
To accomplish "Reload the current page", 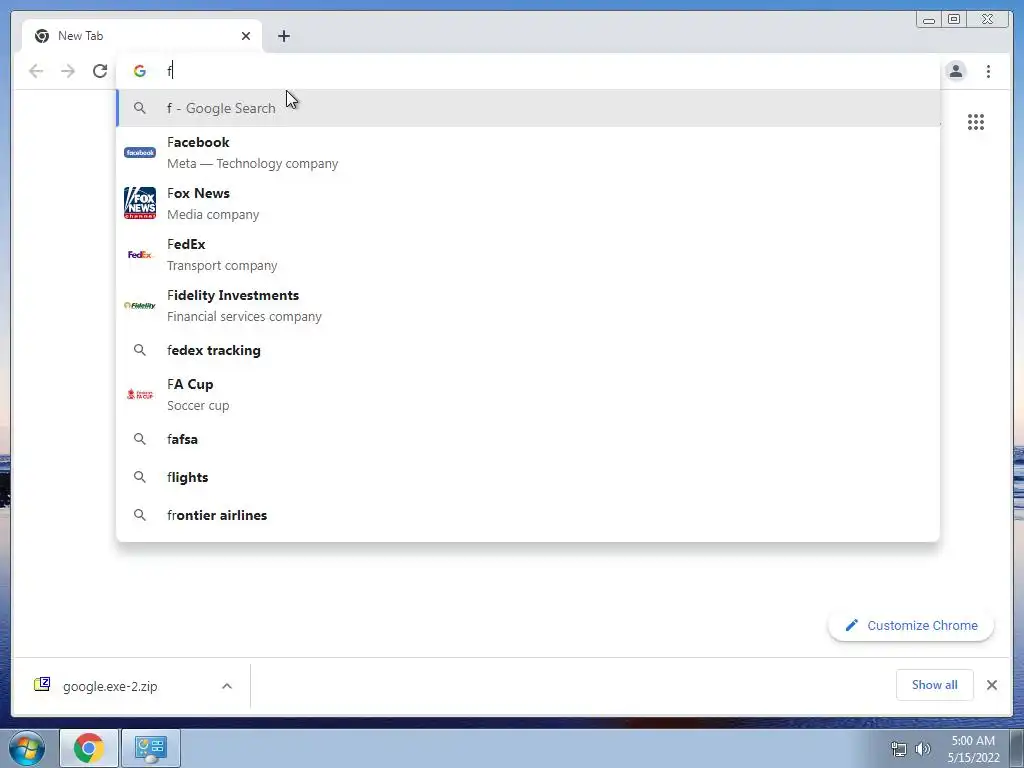I will [100, 71].
